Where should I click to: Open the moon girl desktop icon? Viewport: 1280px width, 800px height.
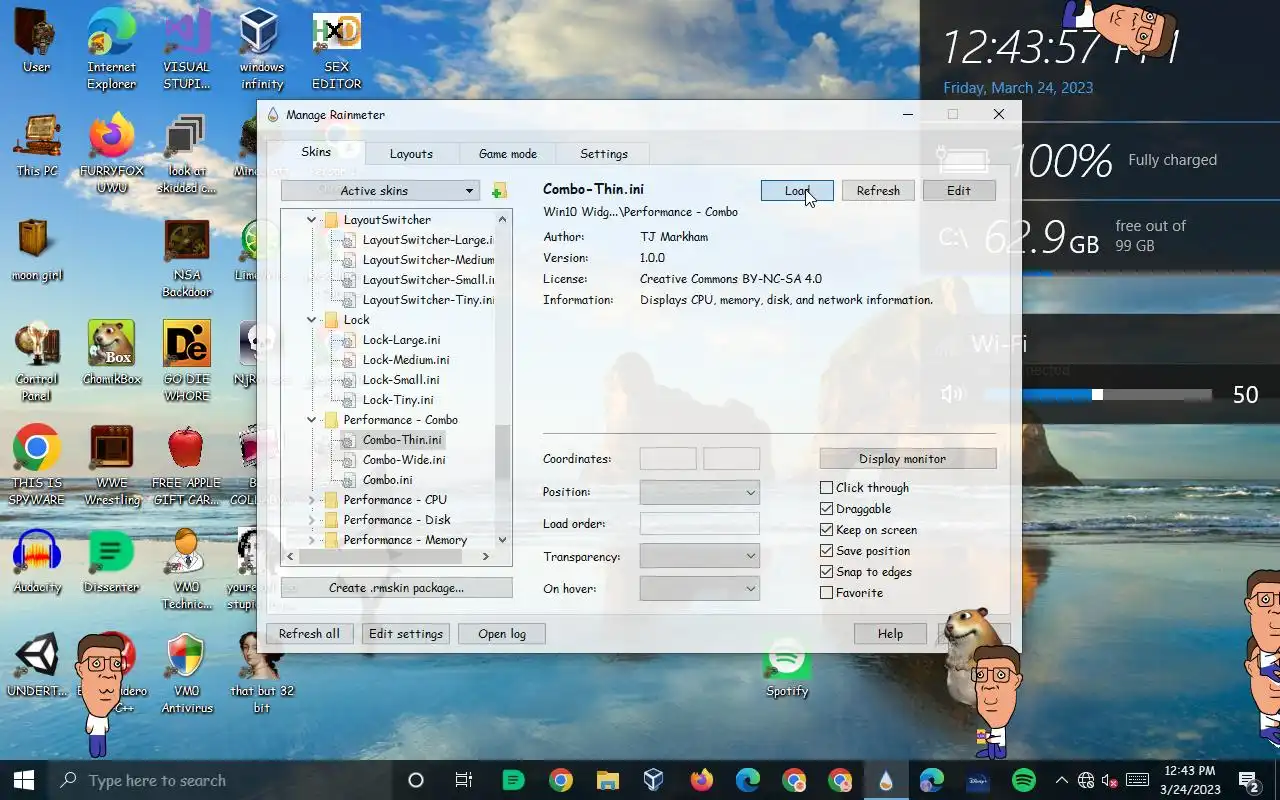[x=36, y=250]
